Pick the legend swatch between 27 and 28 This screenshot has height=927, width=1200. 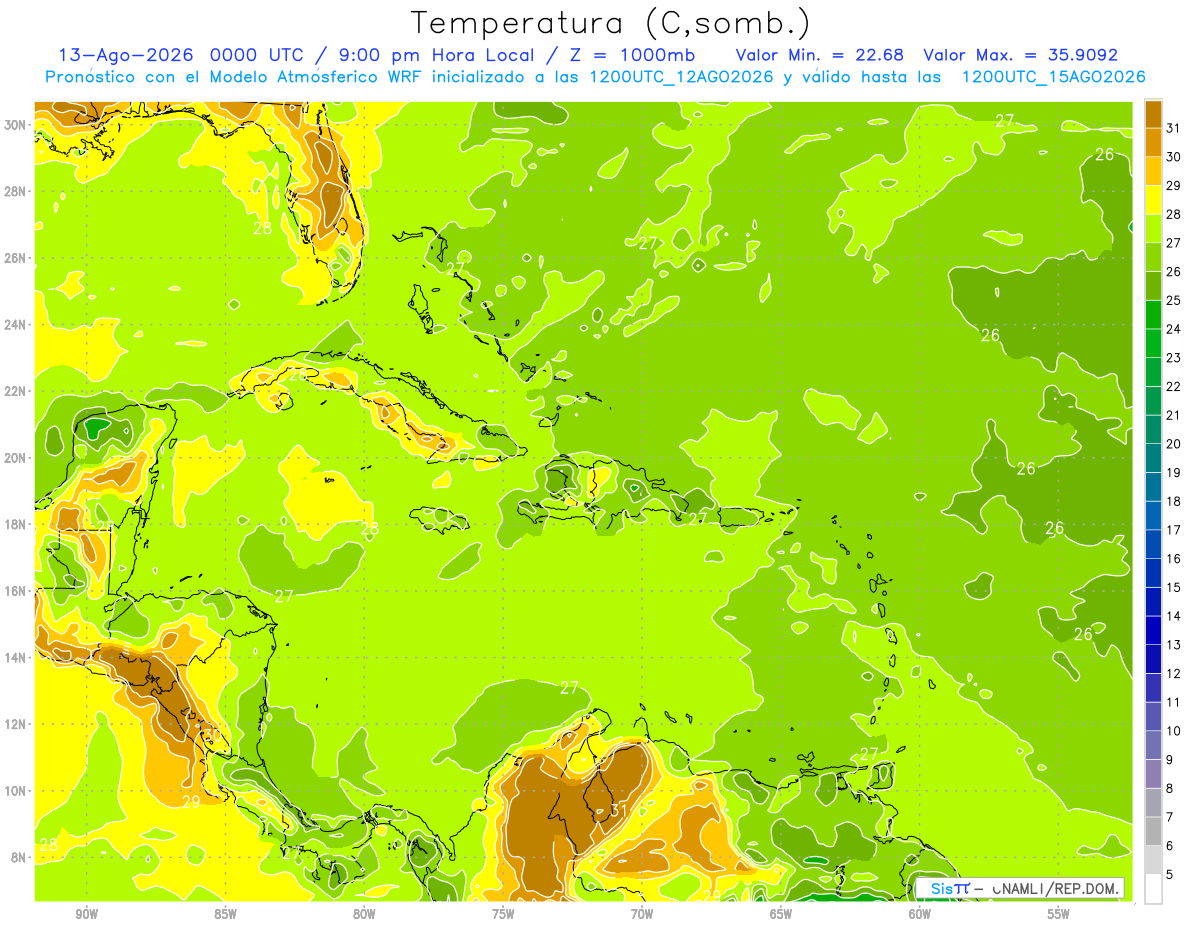coord(1153,229)
